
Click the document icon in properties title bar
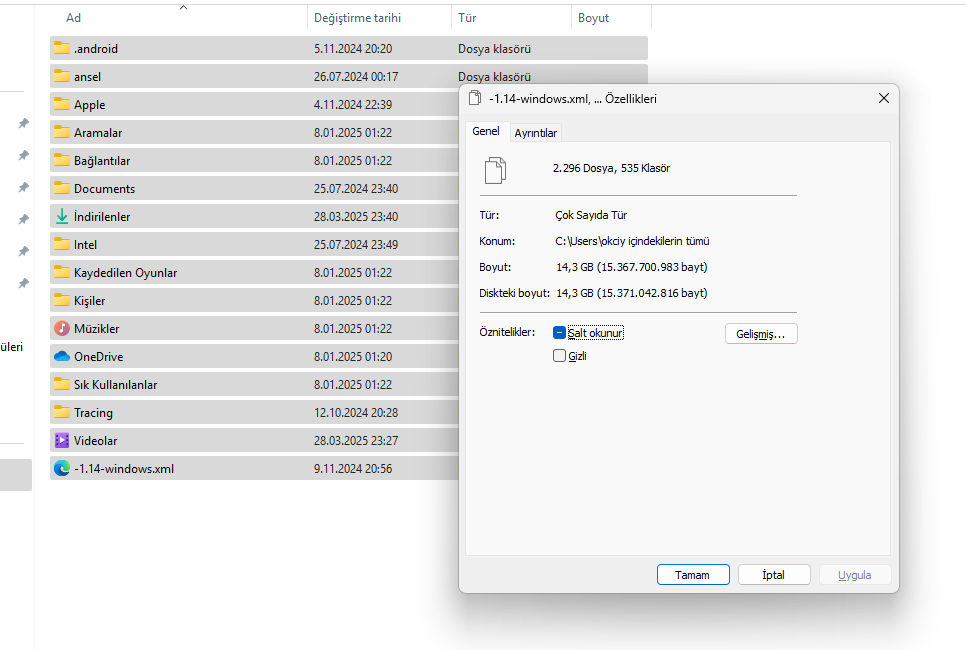[475, 98]
